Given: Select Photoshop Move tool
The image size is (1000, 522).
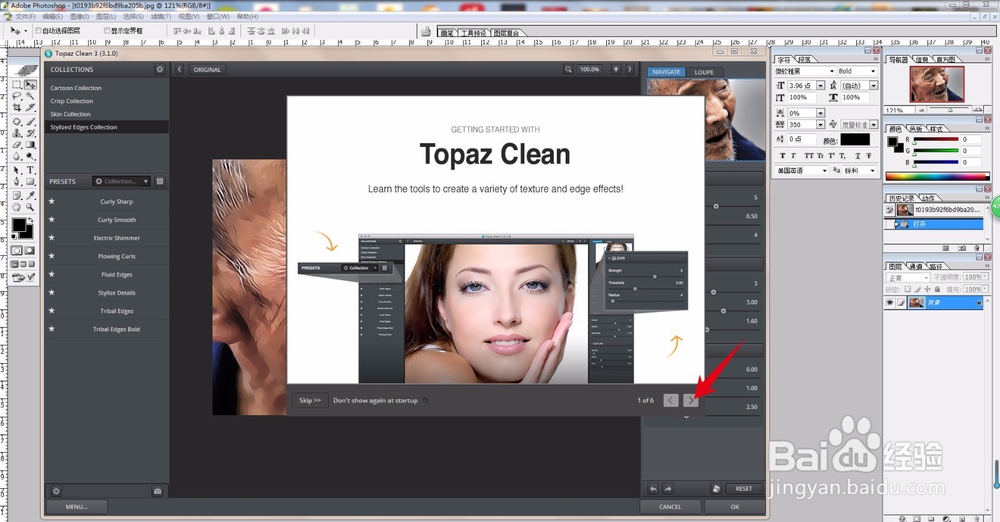Looking at the screenshot, I should pyautogui.click(x=31, y=84).
